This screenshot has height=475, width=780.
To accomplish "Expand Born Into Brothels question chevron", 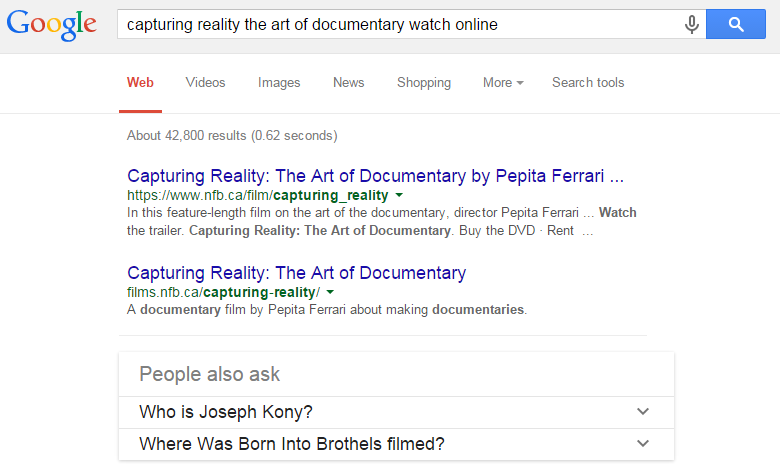I will tap(643, 444).
